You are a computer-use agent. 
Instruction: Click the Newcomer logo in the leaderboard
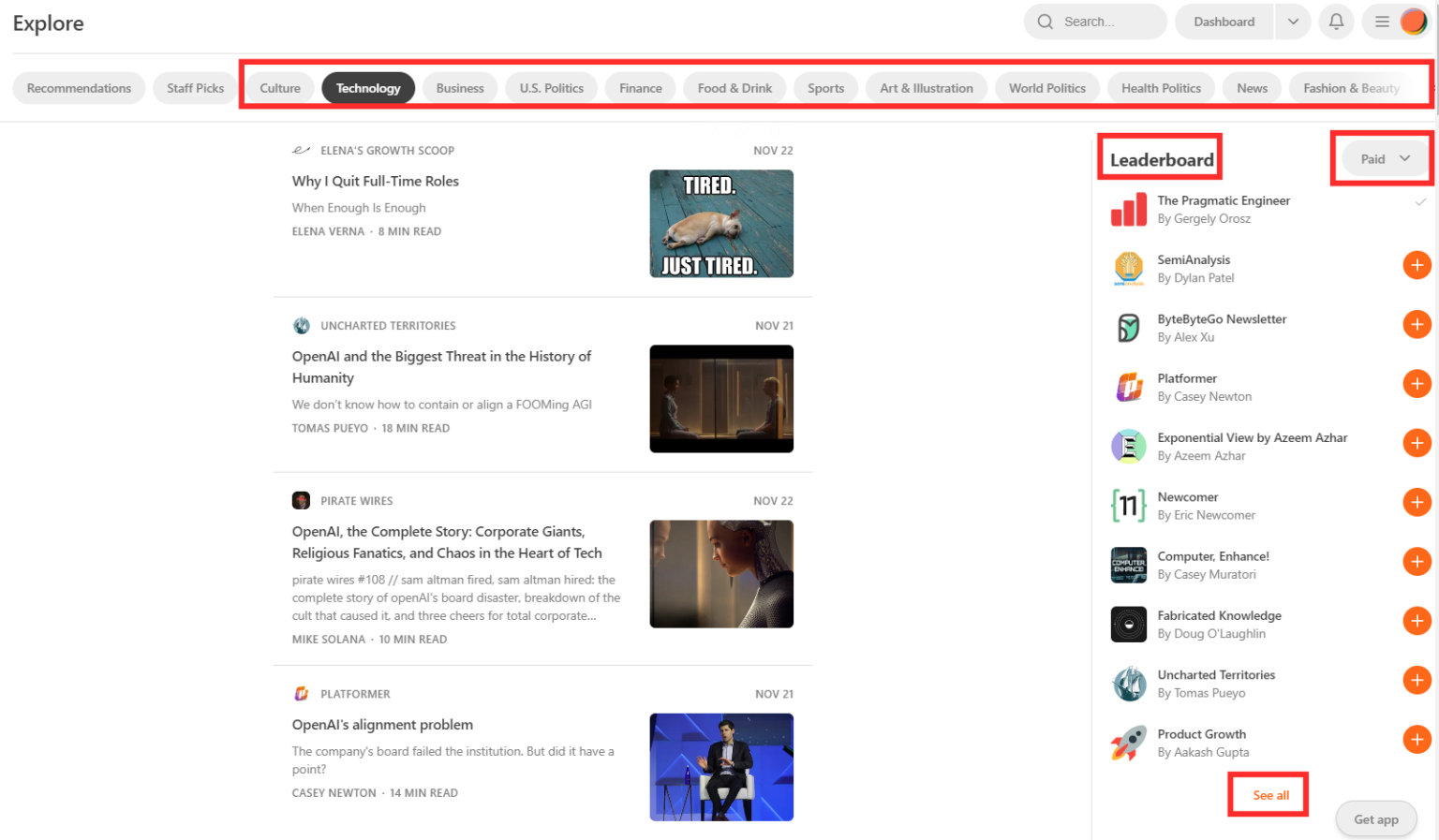point(1128,506)
